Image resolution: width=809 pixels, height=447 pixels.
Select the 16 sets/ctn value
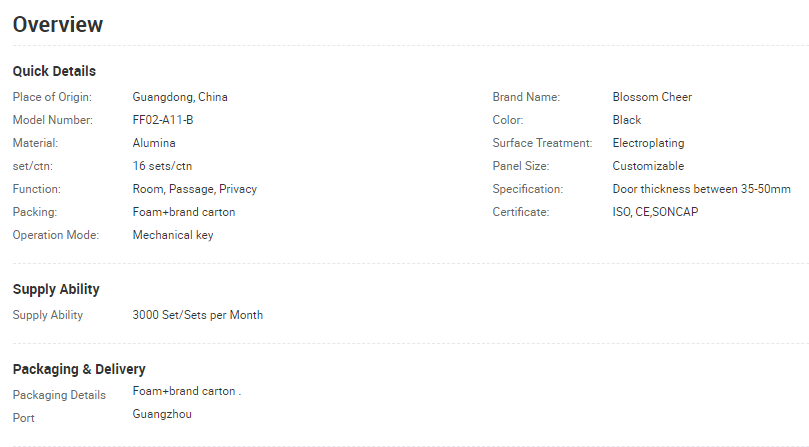[162, 166]
